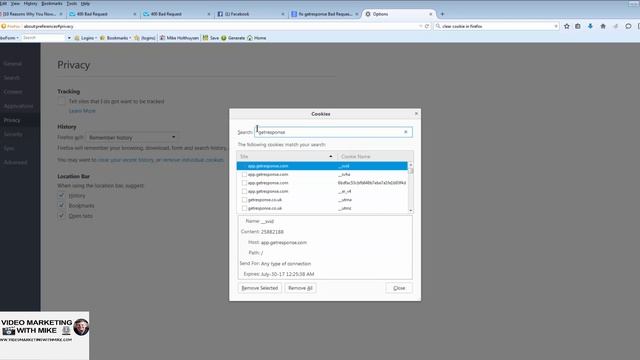The image size is (640, 360).
Task: Tick checkbox for cookie named __ar_v4
Action: [x=244, y=191]
